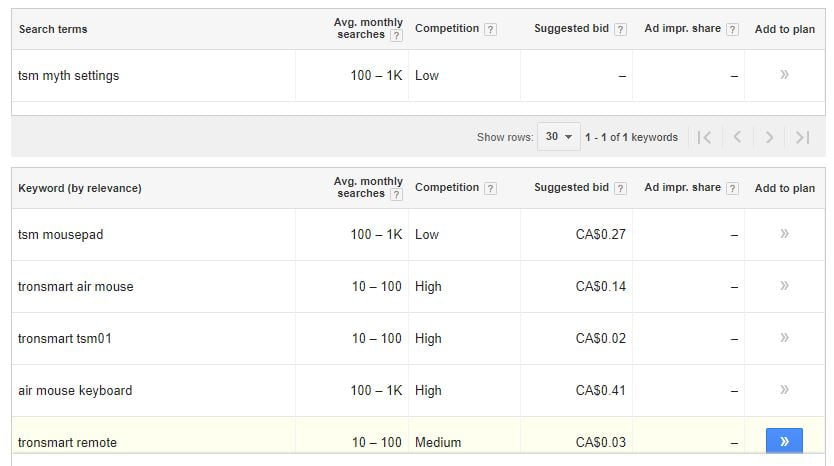Sort Keyword table by Avg. monthly searches
The width and height of the screenshot is (834, 466).
tap(368, 187)
